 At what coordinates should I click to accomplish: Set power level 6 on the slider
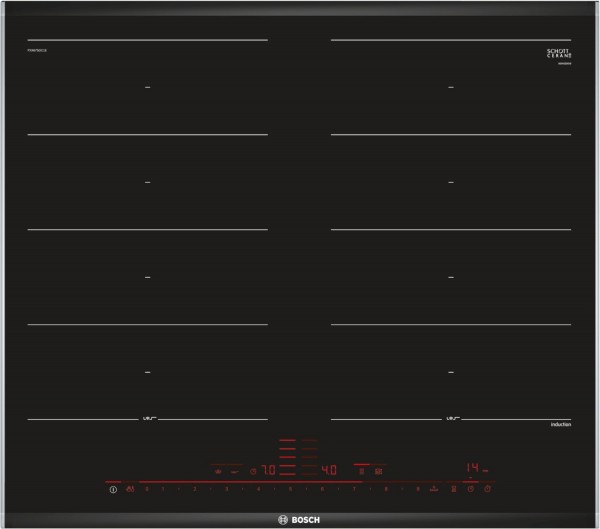point(322,489)
